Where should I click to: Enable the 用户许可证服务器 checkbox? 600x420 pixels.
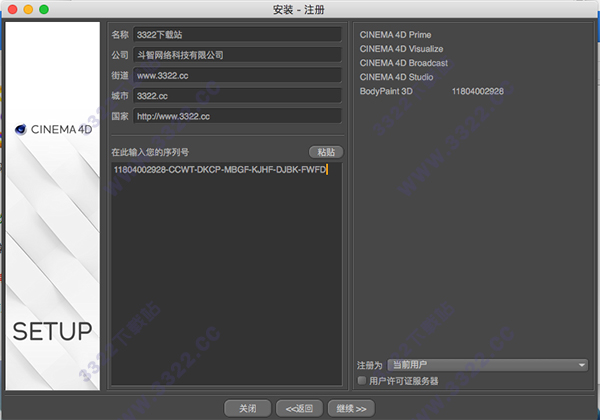362,381
